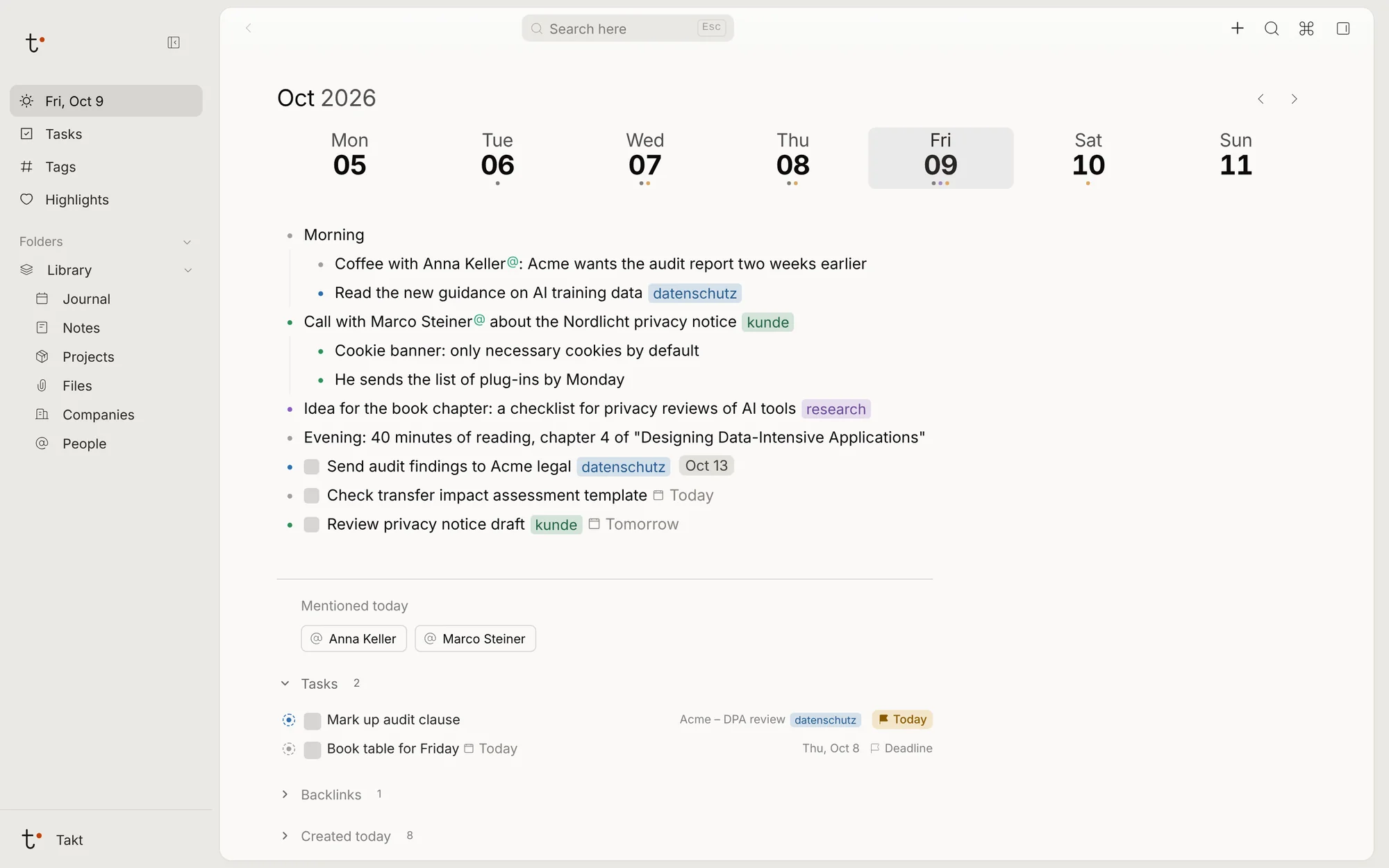The width and height of the screenshot is (1389, 868).
Task: Mark Book table for Friday as done
Action: [313, 750]
